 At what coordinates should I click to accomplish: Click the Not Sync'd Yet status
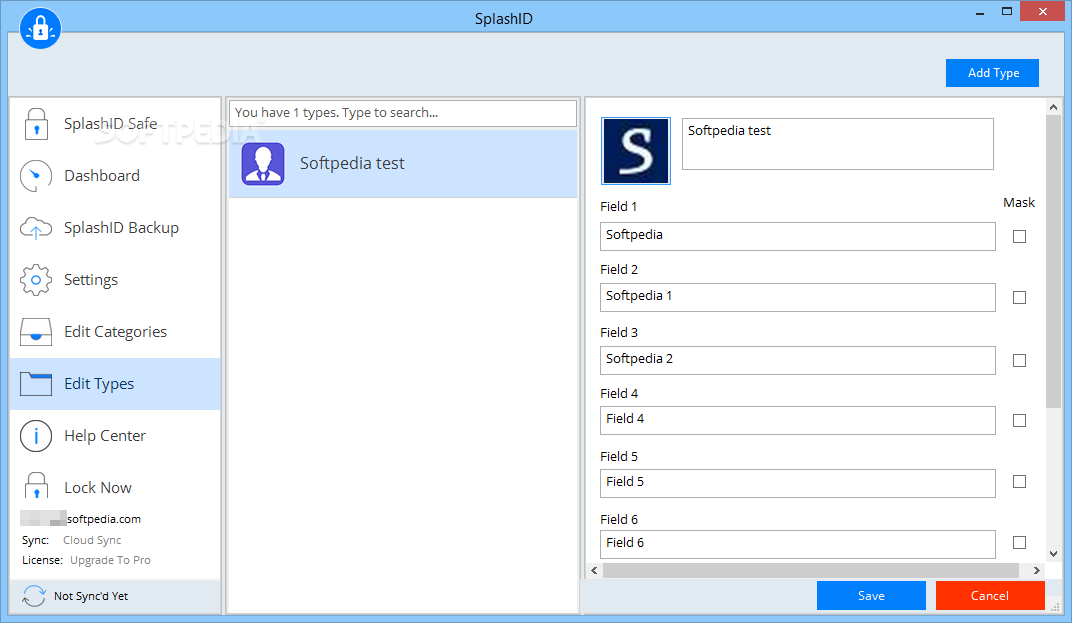(x=91, y=596)
